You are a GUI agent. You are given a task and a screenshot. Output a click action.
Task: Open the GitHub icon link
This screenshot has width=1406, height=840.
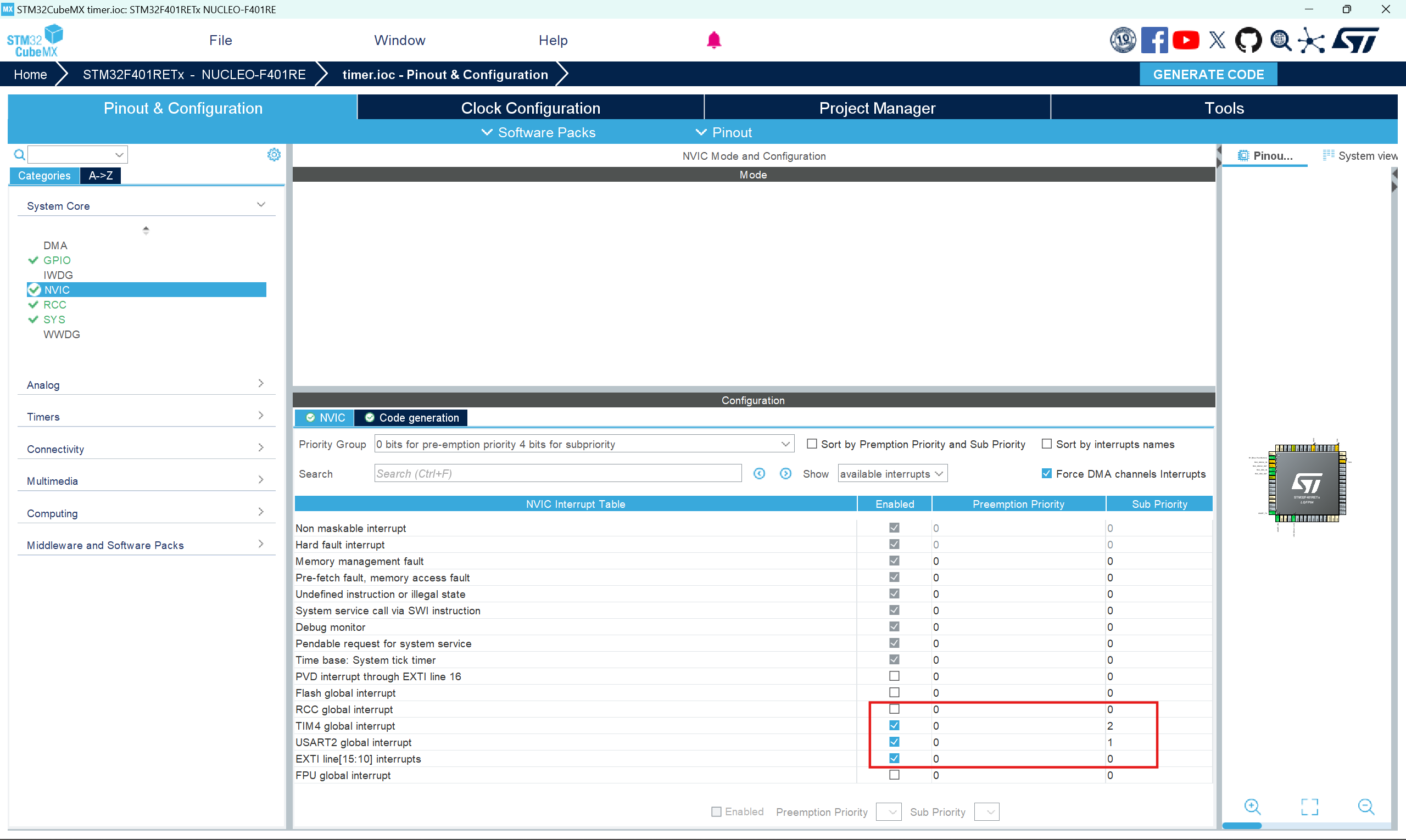click(x=1248, y=40)
